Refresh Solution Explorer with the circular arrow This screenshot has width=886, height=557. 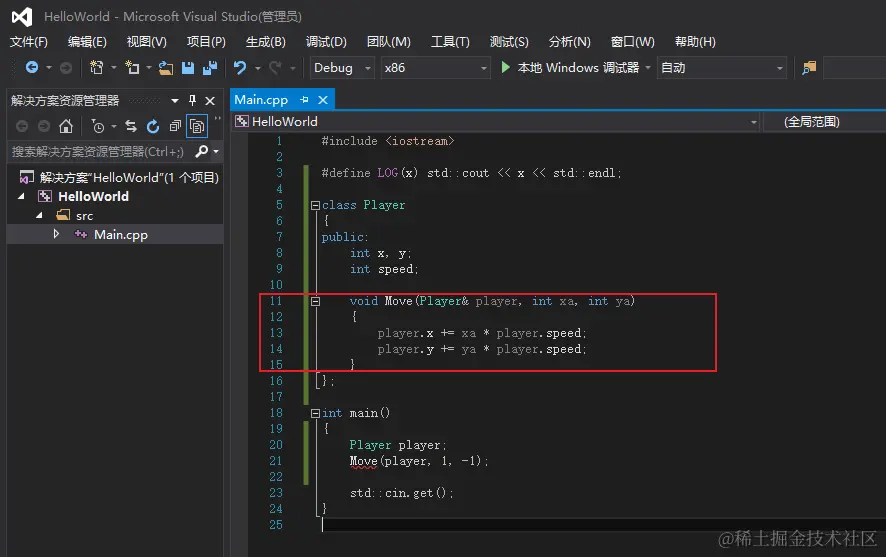coord(153,126)
